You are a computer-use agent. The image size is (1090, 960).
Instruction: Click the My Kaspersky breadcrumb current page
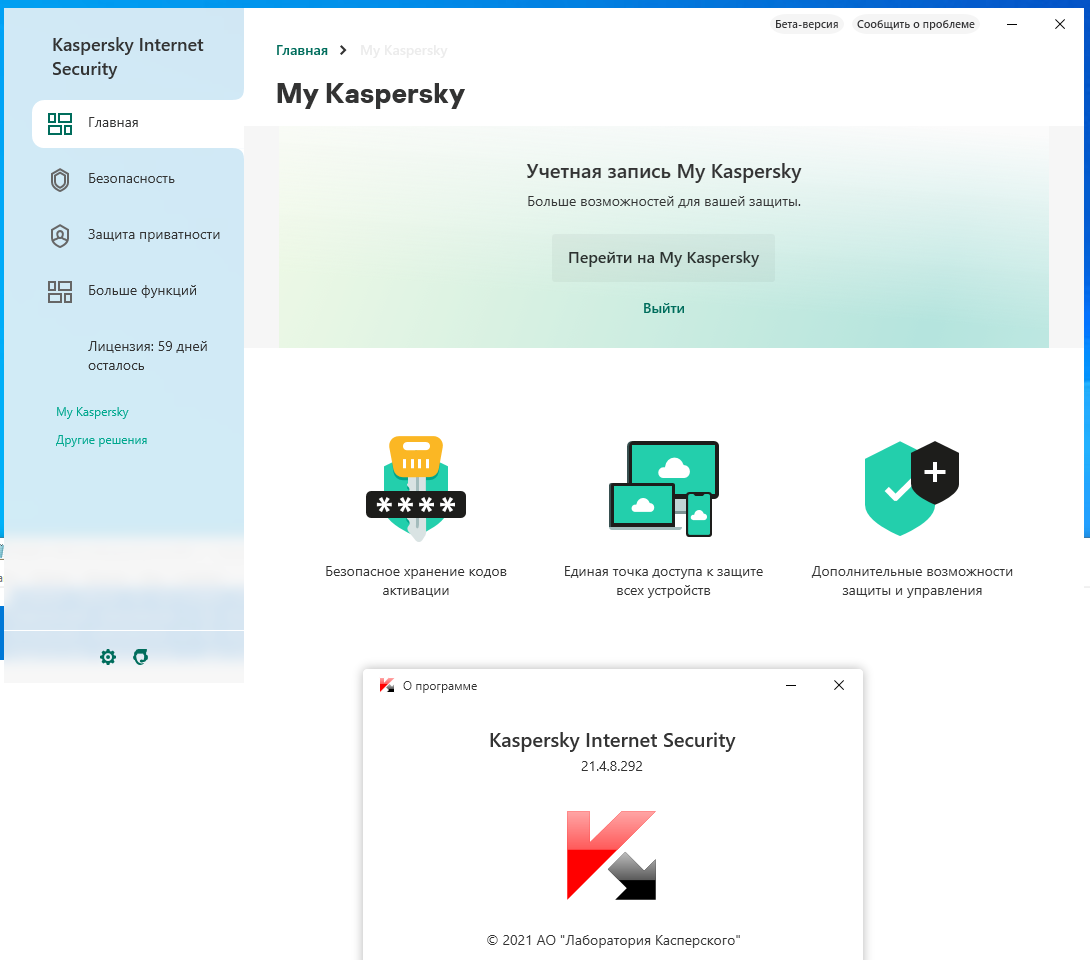coord(404,50)
